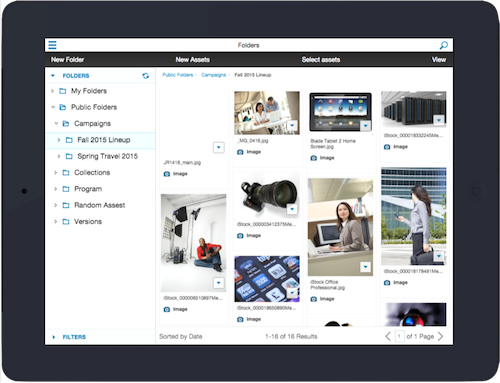The image size is (500, 383).
Task: Click the Fall 2015 Lineup folder icon
Action: (x=69, y=140)
